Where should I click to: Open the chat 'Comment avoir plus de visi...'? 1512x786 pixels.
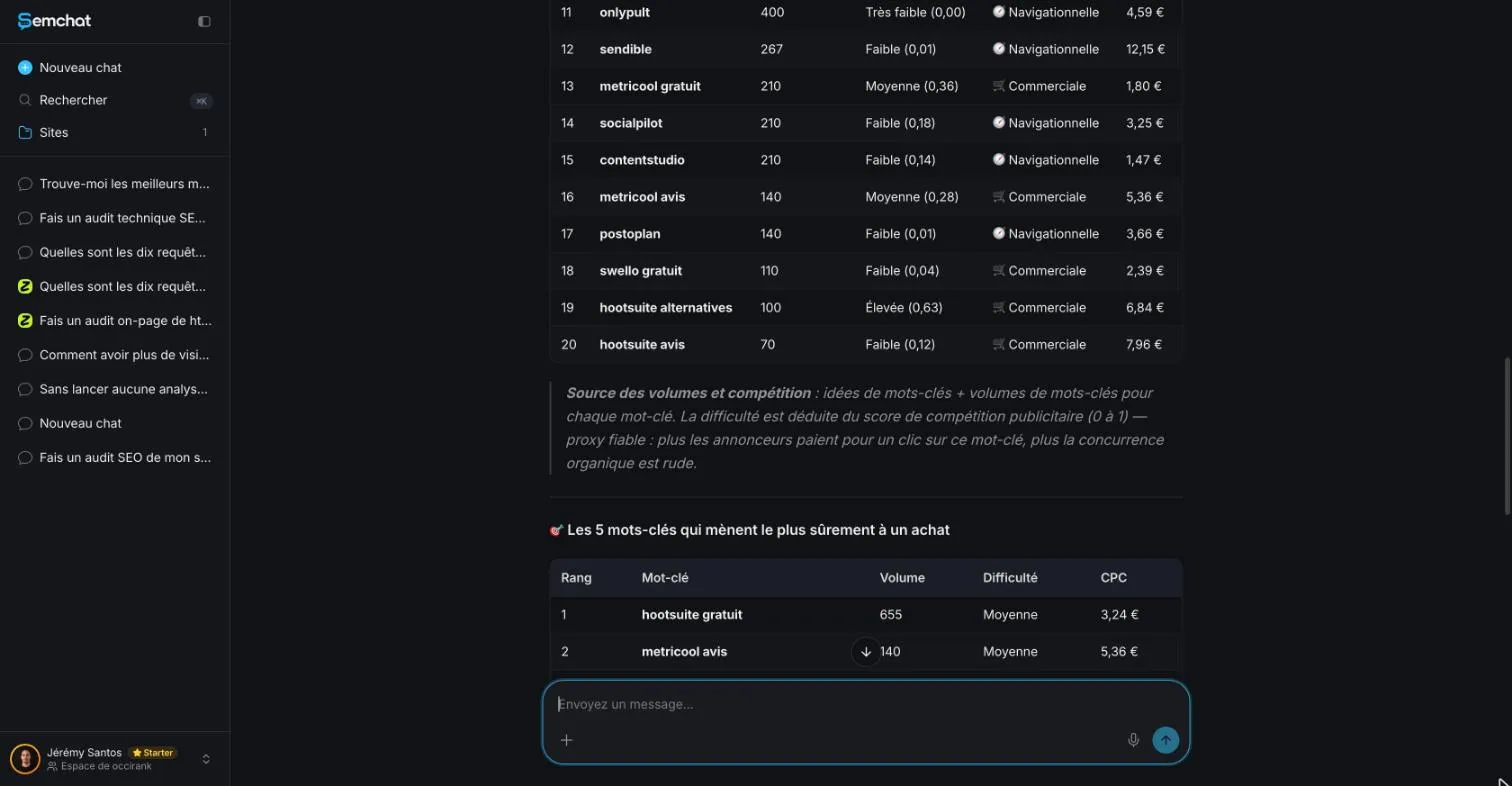pyautogui.click(x=115, y=355)
